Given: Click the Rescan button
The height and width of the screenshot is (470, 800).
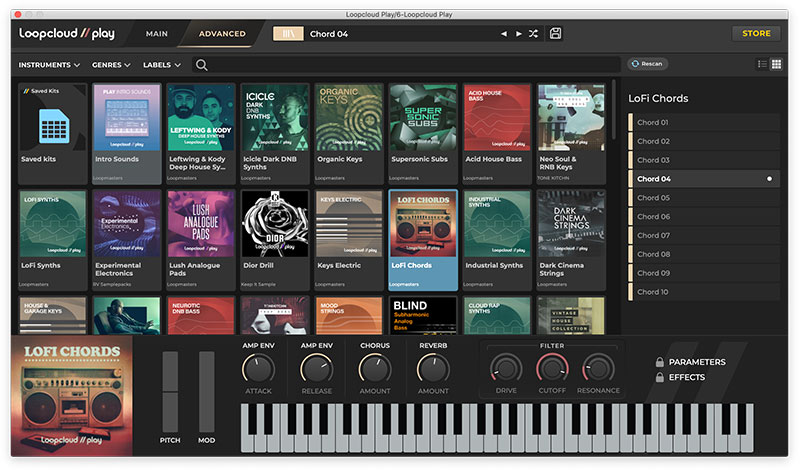Looking at the screenshot, I should click(x=647, y=64).
